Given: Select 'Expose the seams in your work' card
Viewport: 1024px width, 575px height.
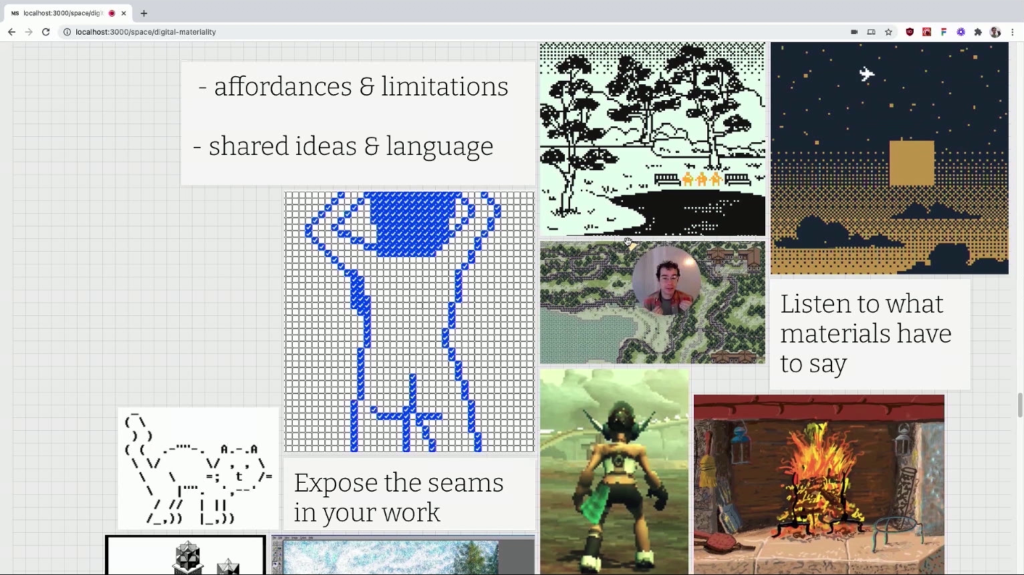Looking at the screenshot, I should 410,495.
